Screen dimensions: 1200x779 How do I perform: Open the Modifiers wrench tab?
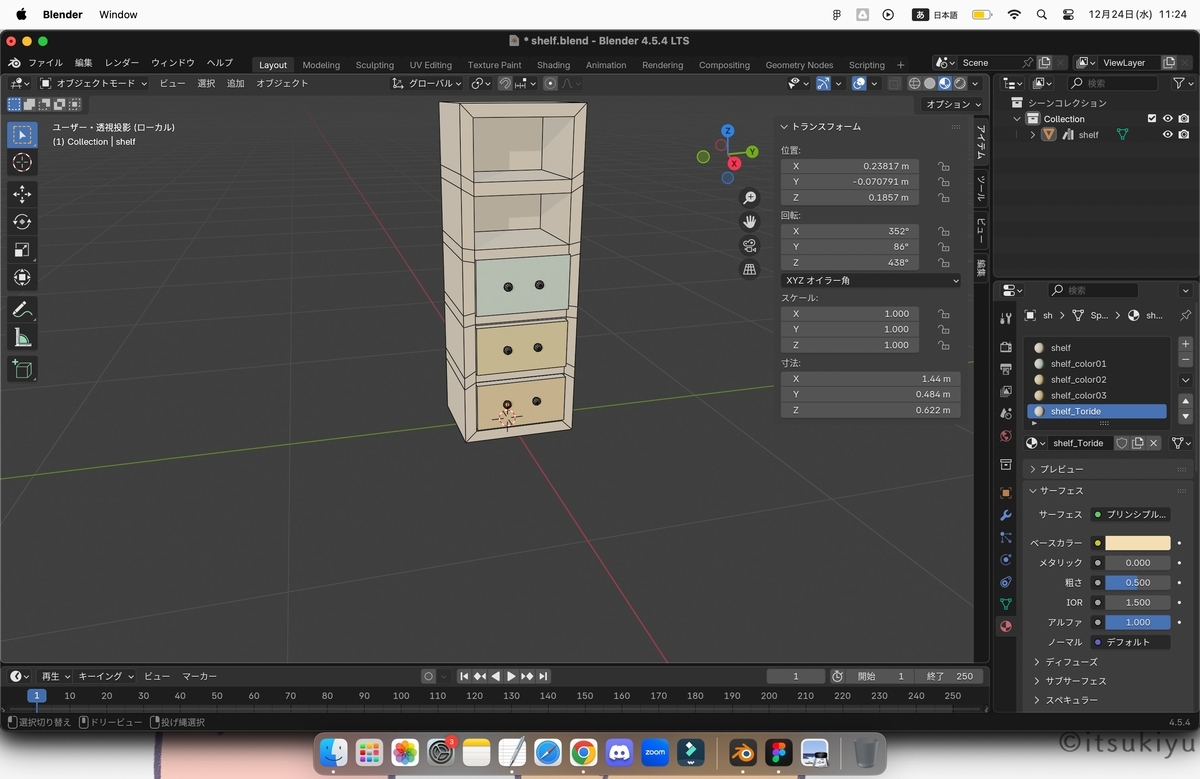1006,515
